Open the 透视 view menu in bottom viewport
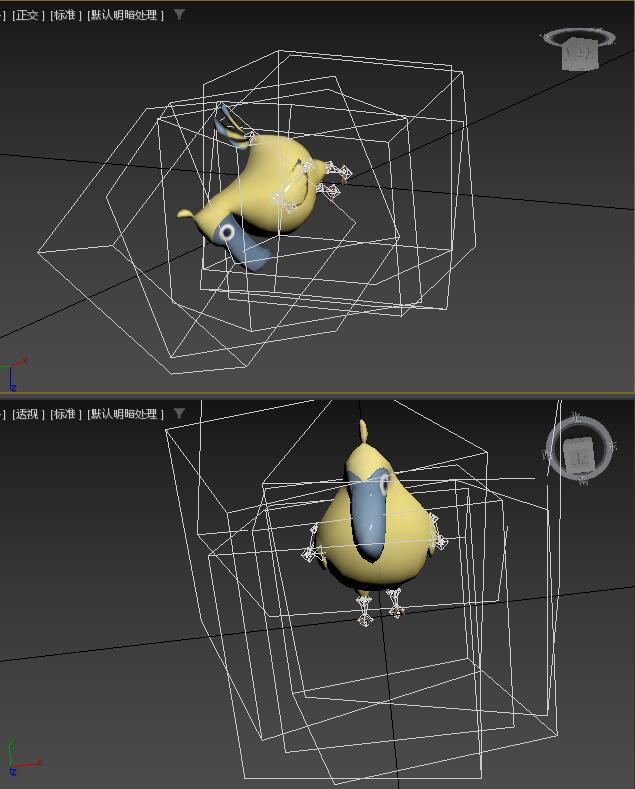The image size is (635, 789). 28,414
